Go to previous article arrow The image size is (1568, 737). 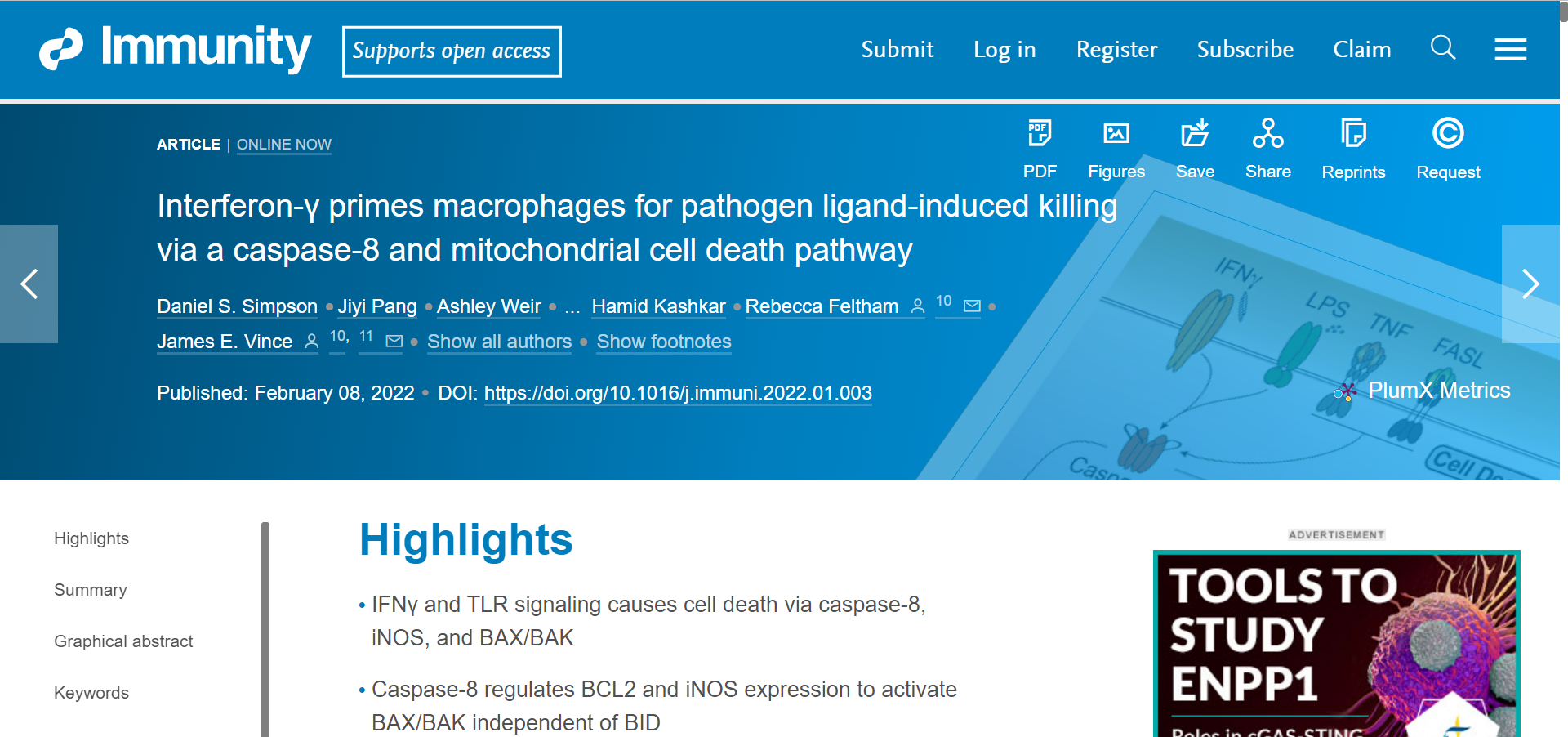click(x=29, y=284)
